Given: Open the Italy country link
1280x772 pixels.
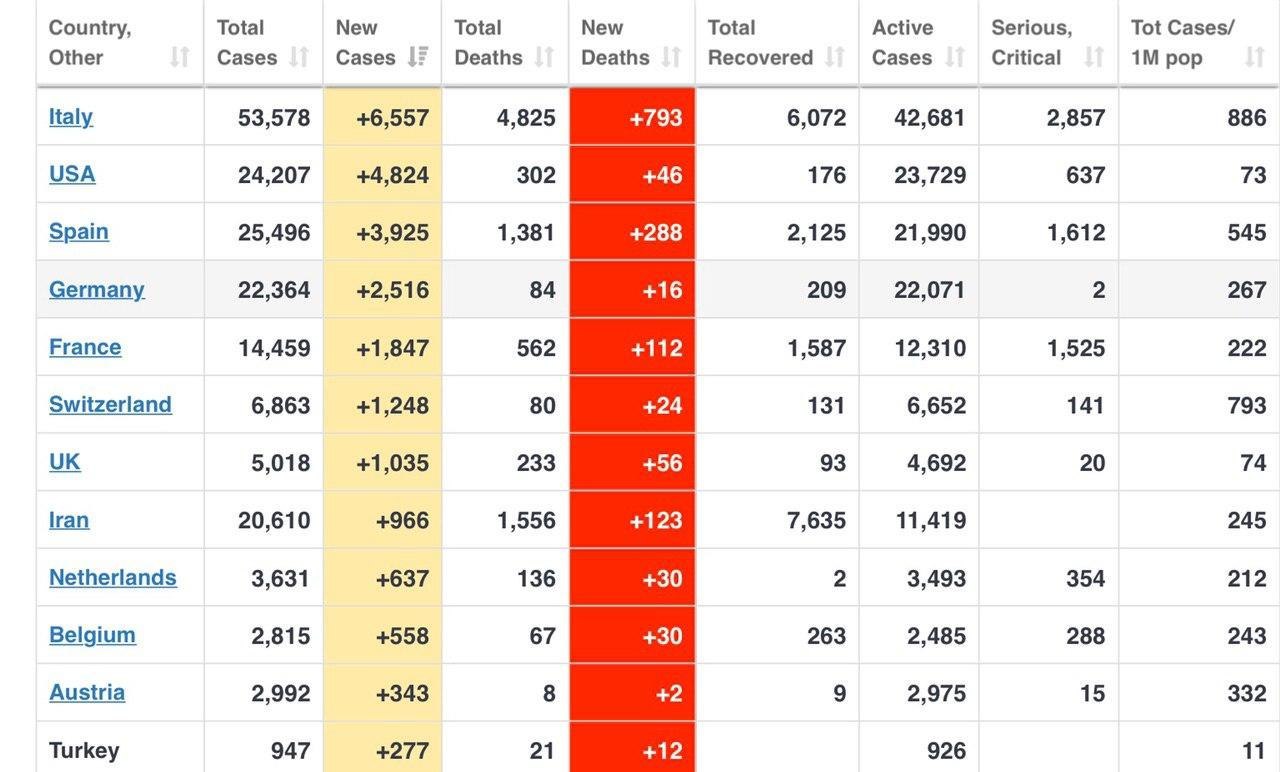Looking at the screenshot, I should coord(71,117).
